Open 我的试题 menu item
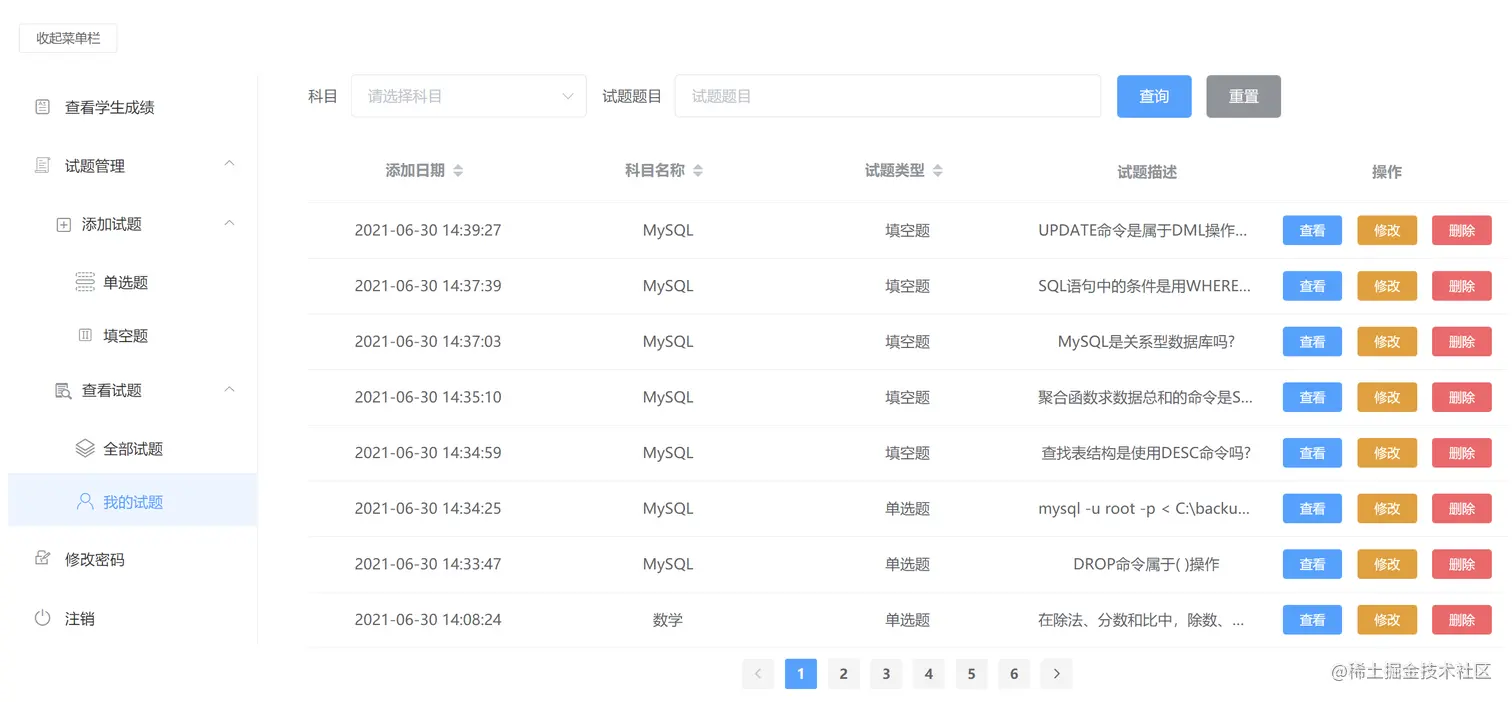 point(132,501)
